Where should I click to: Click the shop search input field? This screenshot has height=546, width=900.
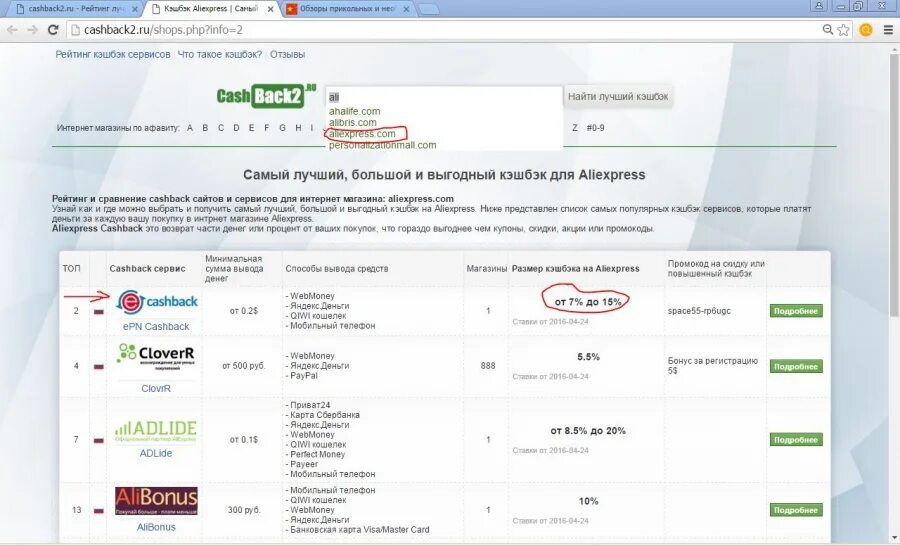444,96
